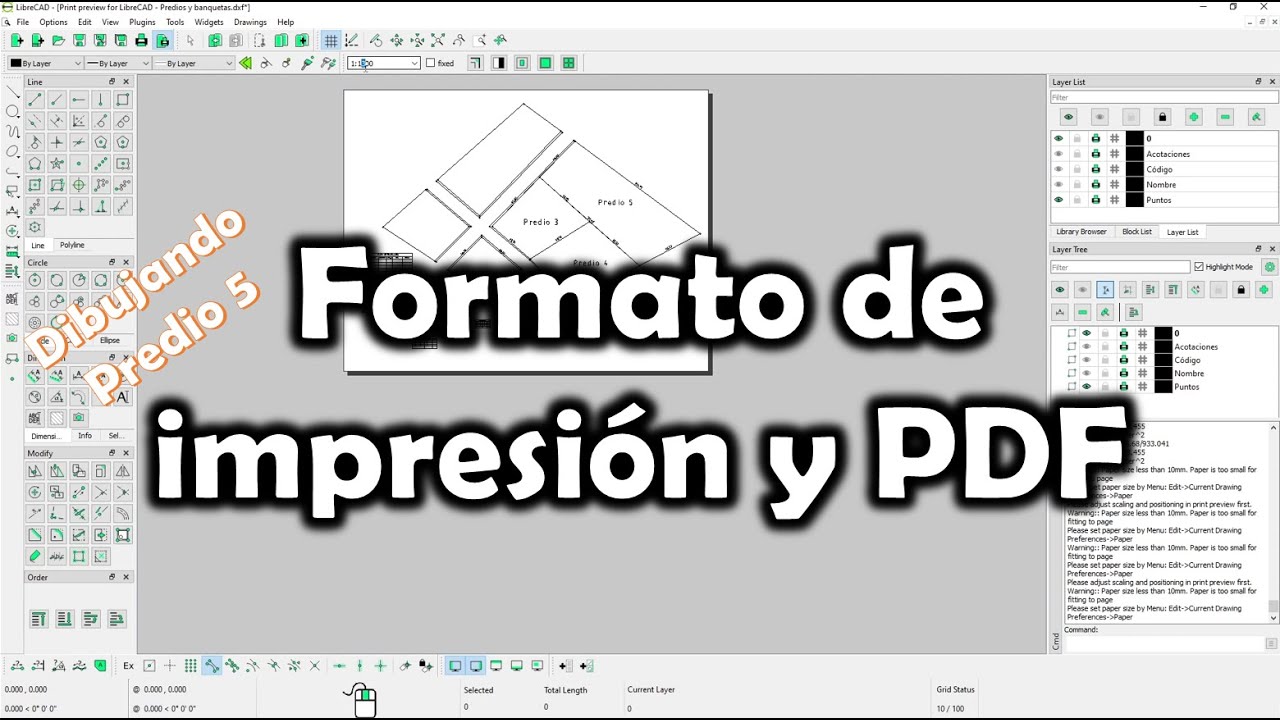This screenshot has width=1280, height=720.
Task: Open the color By Layer dropdown
Action: [45, 63]
